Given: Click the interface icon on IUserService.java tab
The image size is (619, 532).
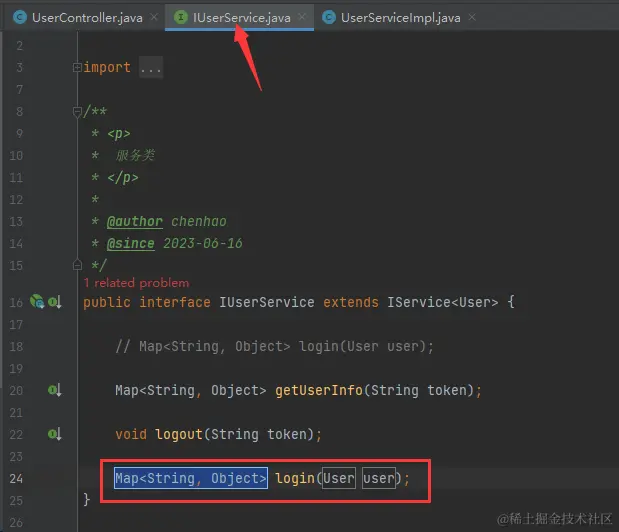Looking at the screenshot, I should click(181, 17).
